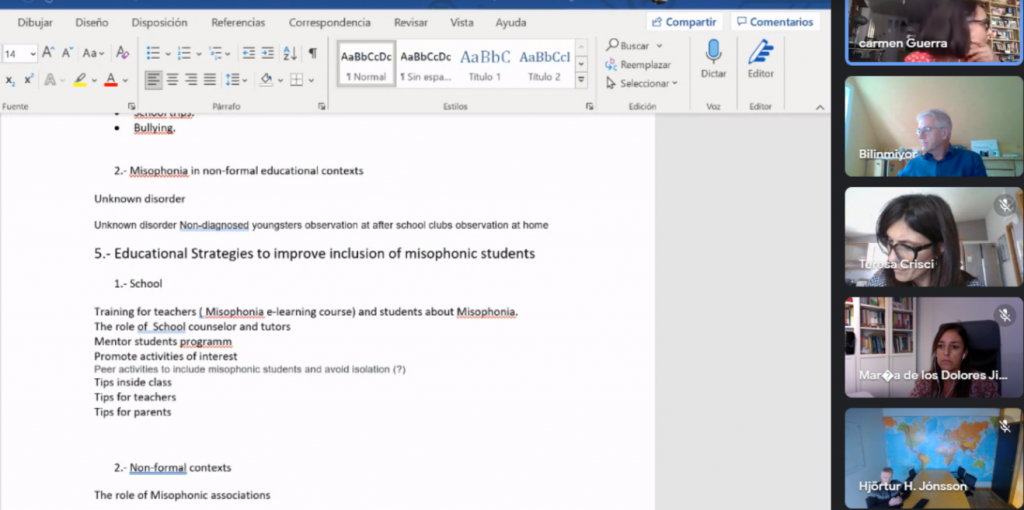Click the misspelled word 'programm' in document

tap(206, 342)
